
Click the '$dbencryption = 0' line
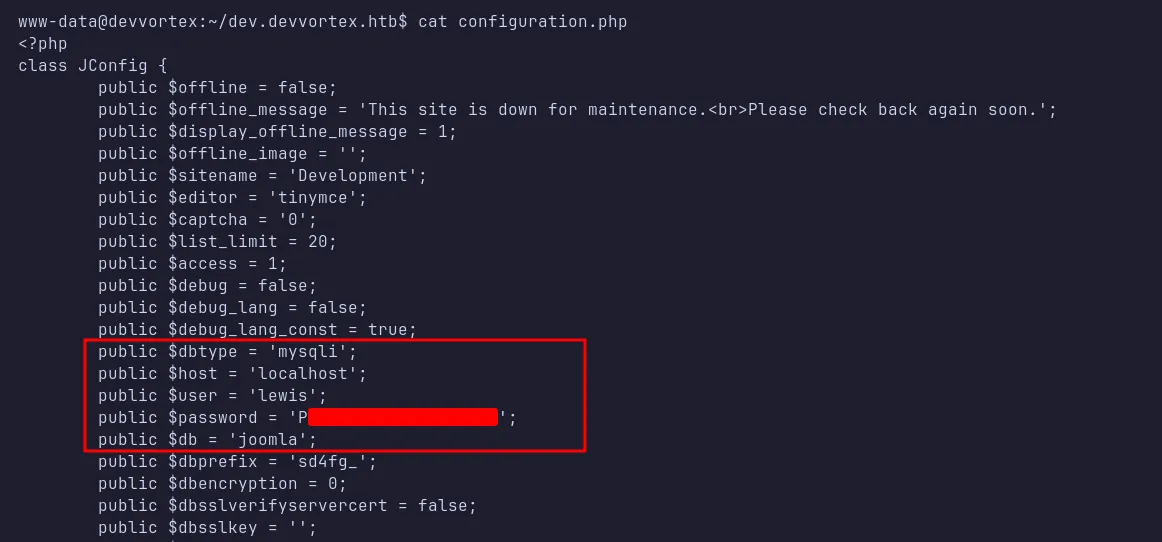pyautogui.click(x=222, y=483)
